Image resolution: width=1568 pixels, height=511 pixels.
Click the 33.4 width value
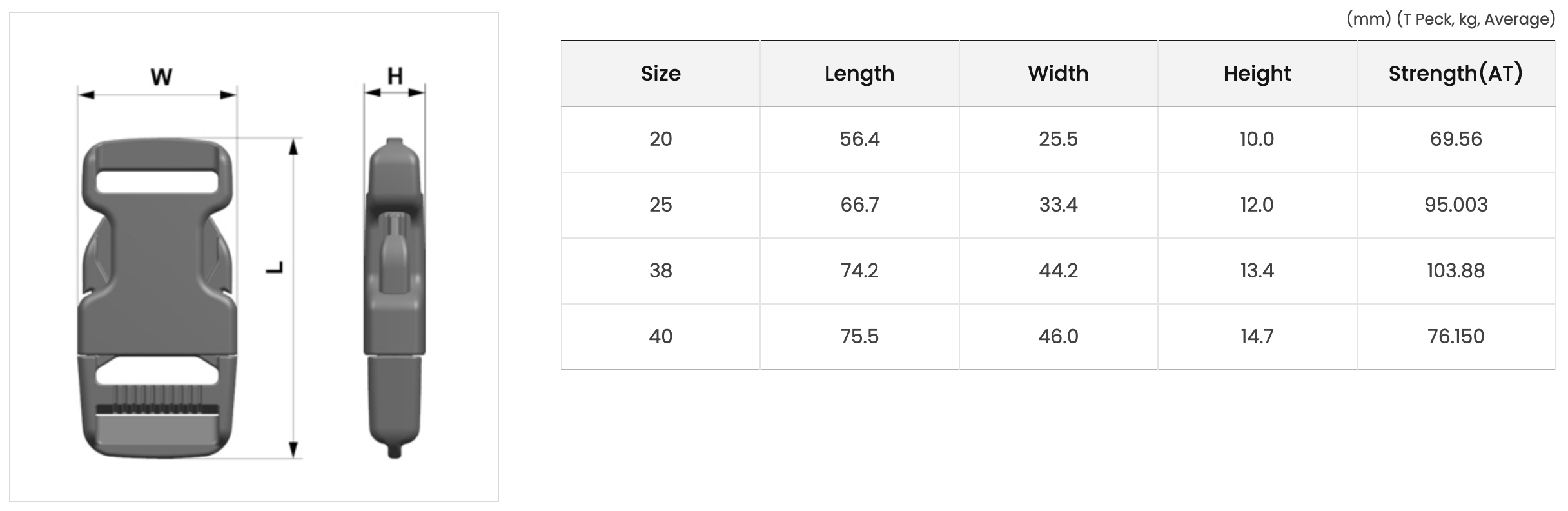[x=1058, y=205]
